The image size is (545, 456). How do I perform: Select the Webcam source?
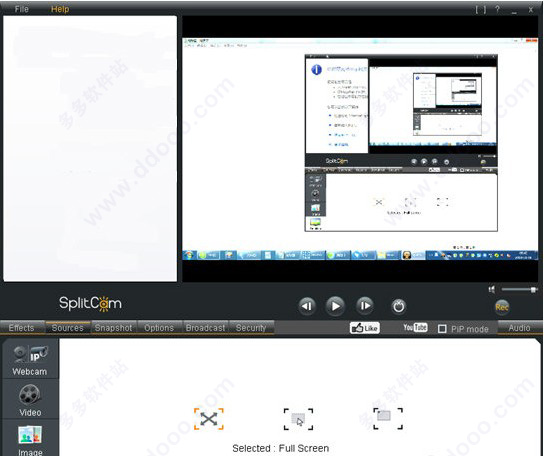[x=30, y=360]
